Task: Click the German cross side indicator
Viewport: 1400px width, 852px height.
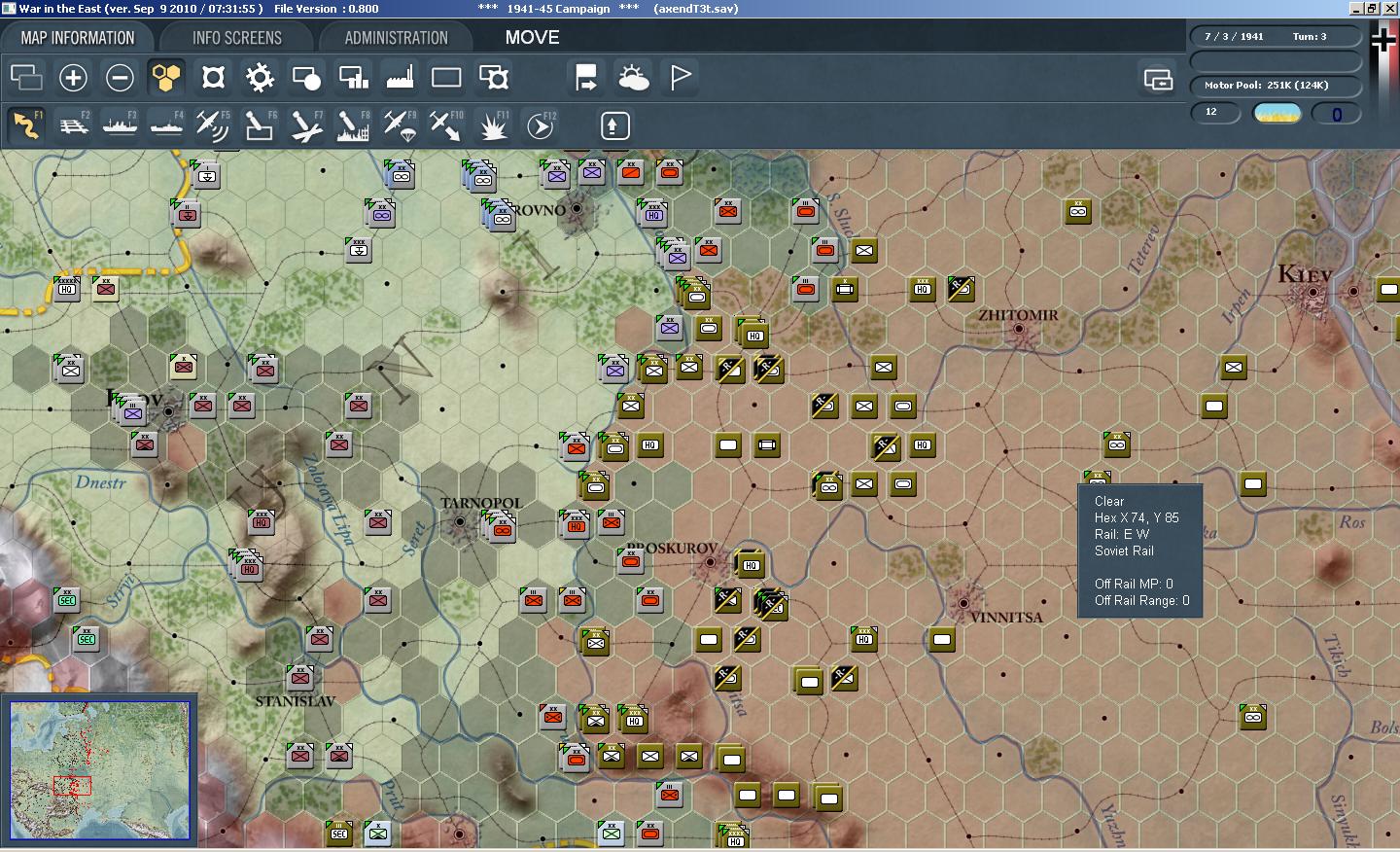Action: [x=1383, y=41]
